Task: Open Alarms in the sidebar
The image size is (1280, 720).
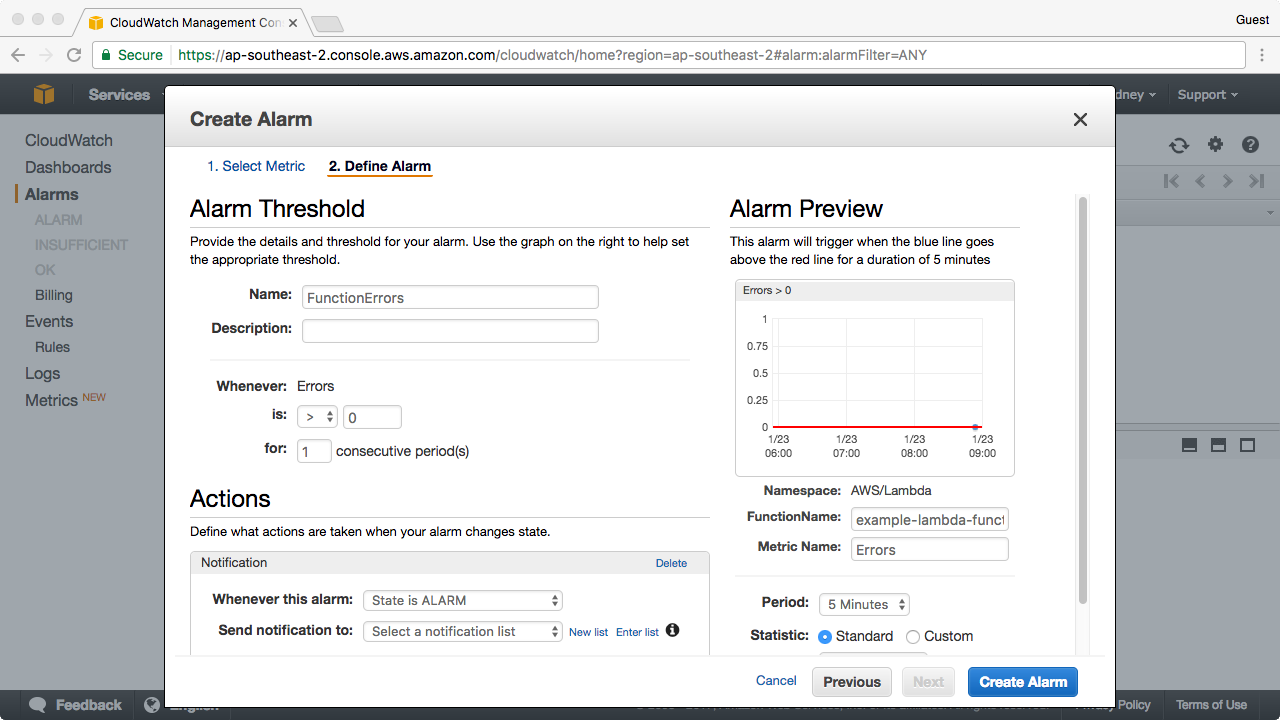Action: click(x=52, y=195)
